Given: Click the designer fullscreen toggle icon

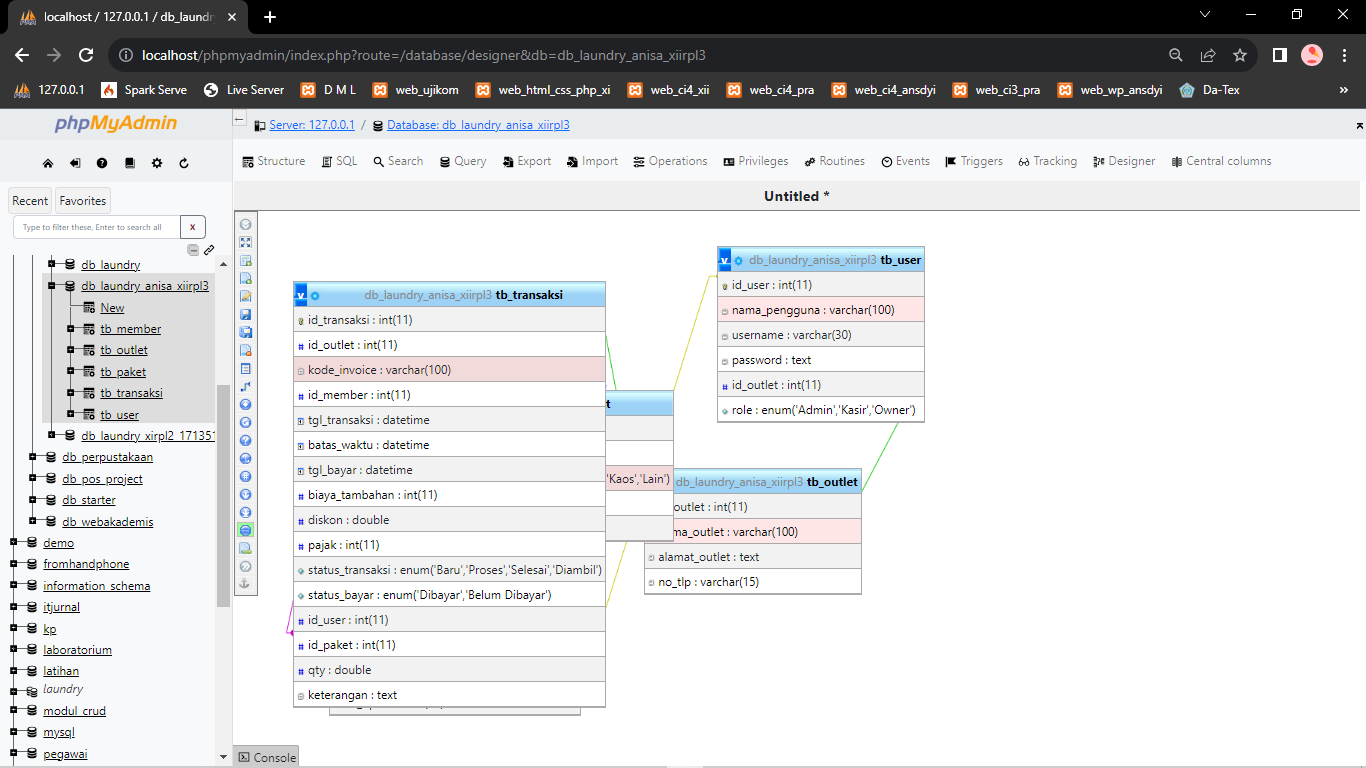Looking at the screenshot, I should 246,243.
